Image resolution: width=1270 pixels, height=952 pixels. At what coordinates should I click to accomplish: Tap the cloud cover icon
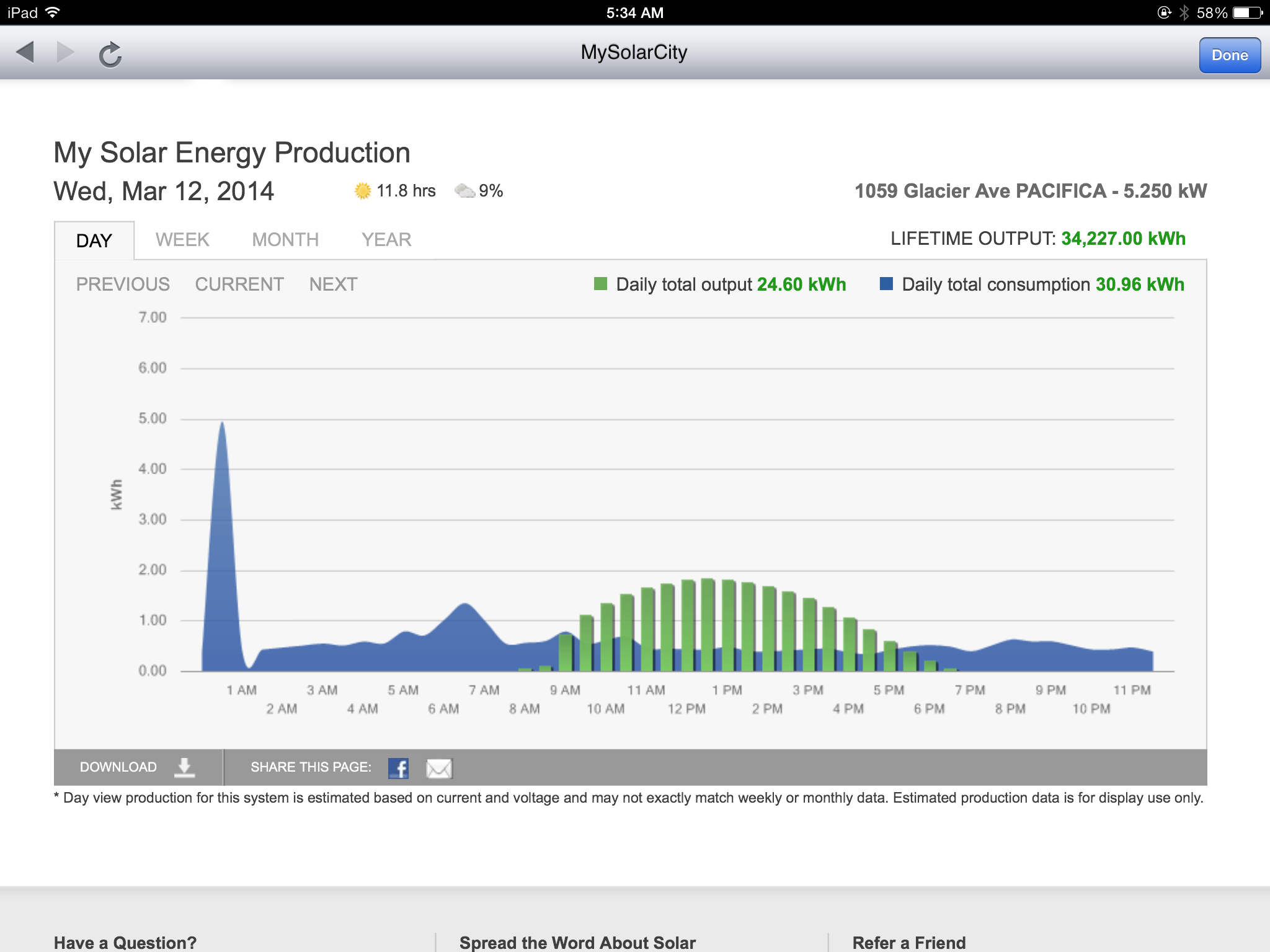[x=464, y=191]
